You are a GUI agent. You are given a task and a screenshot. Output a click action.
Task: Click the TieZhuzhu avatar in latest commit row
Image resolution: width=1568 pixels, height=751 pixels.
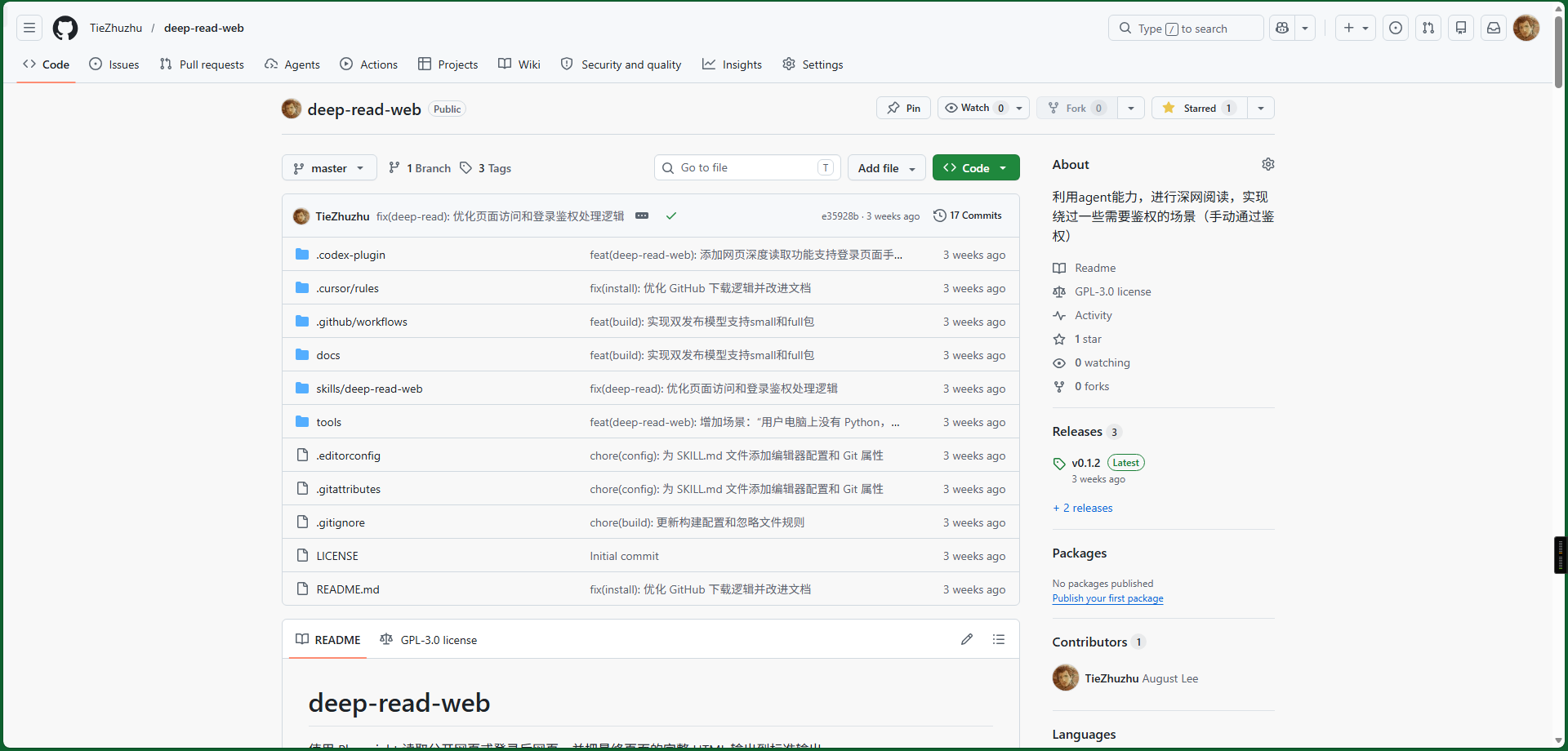tap(301, 216)
